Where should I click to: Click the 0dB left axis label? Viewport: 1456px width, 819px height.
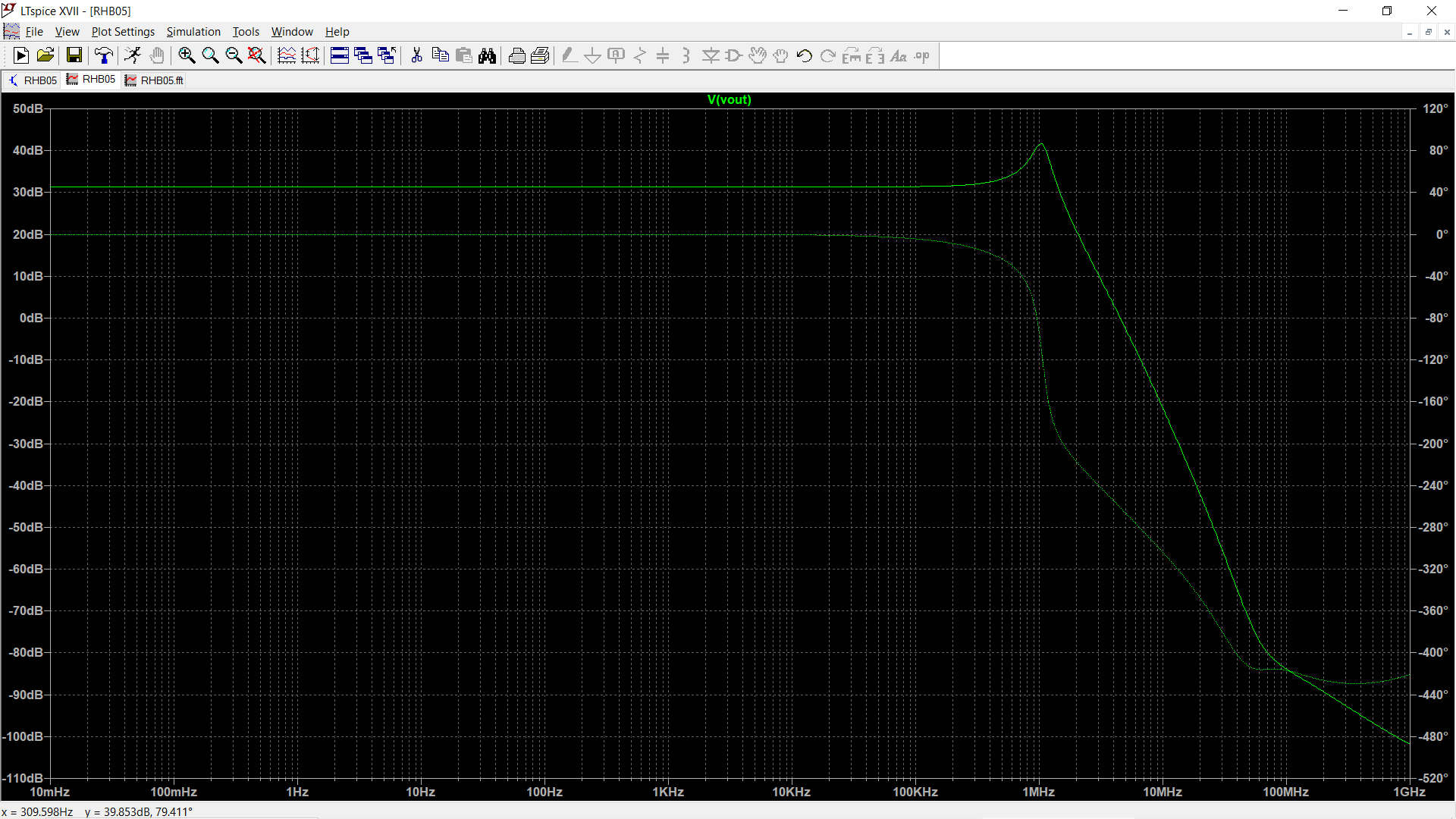pos(31,318)
